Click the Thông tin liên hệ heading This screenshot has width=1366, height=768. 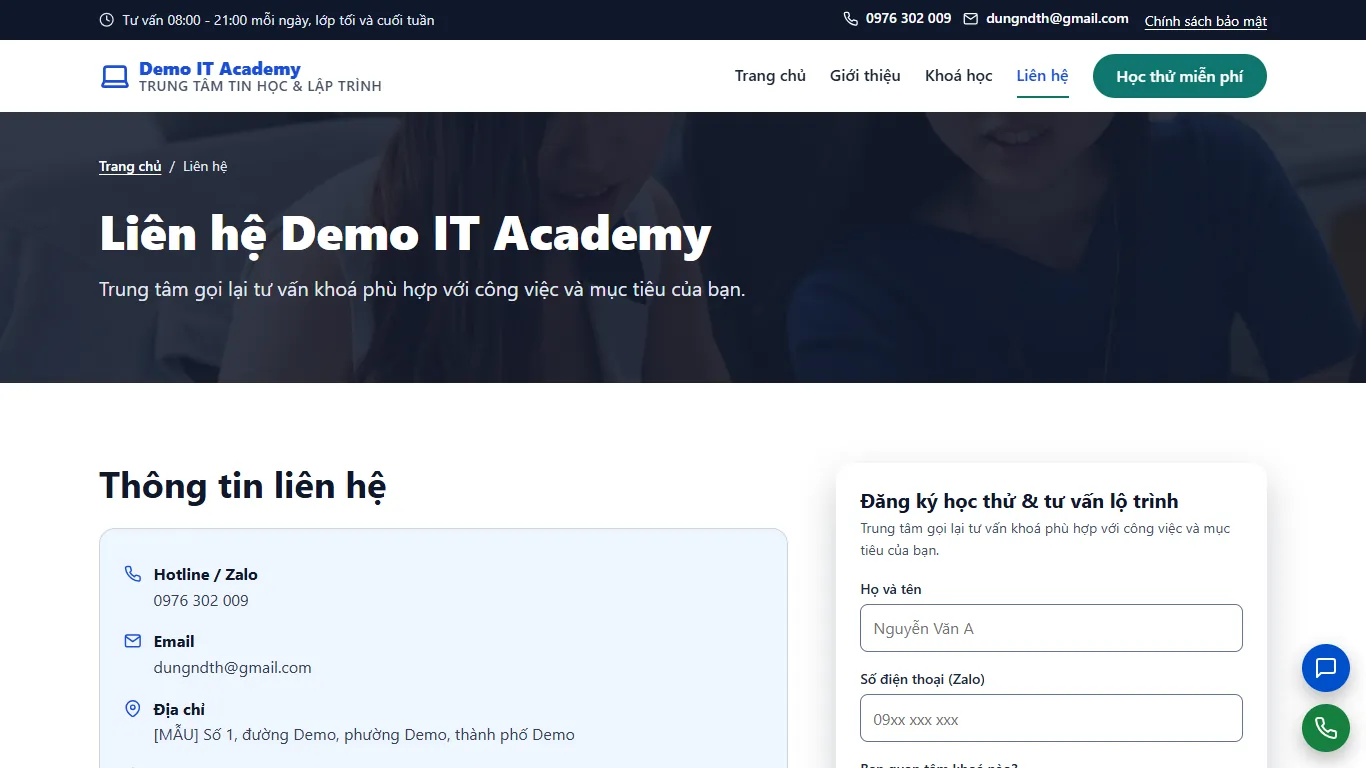click(x=243, y=486)
